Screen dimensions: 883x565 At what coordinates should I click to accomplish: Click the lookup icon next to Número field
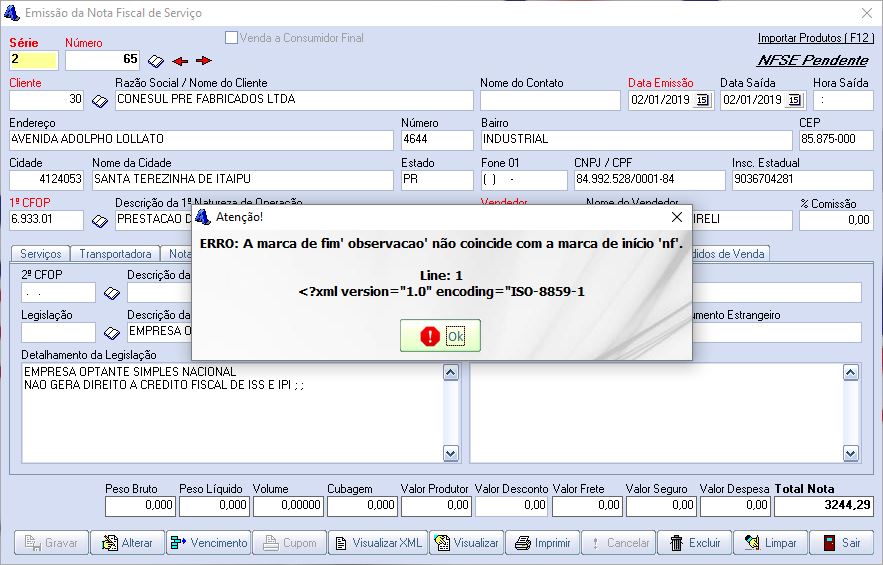(156, 61)
